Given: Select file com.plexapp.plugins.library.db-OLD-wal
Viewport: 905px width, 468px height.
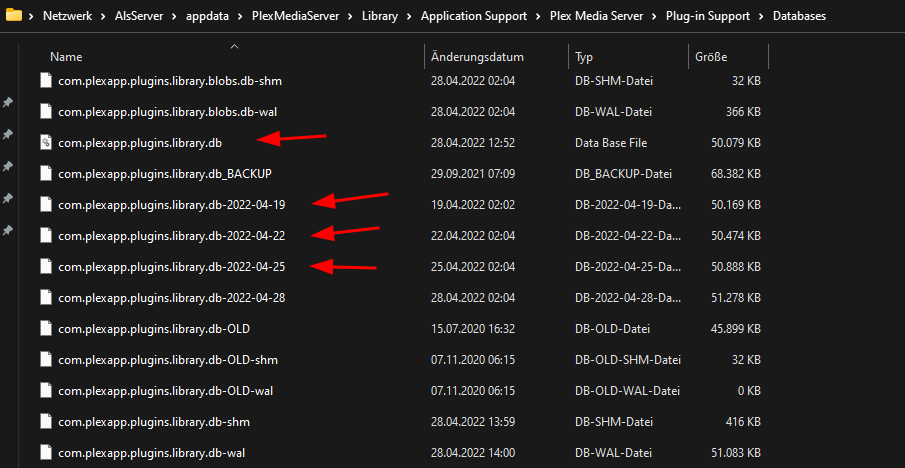Looking at the screenshot, I should 166,391.
